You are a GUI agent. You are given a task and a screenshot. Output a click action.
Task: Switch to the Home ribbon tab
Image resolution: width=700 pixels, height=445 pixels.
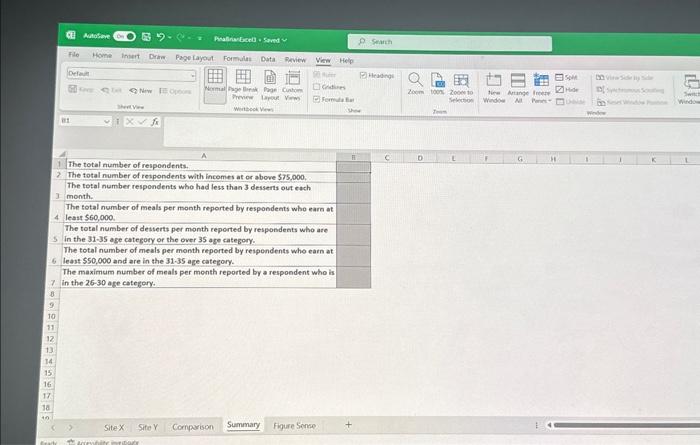coord(102,55)
